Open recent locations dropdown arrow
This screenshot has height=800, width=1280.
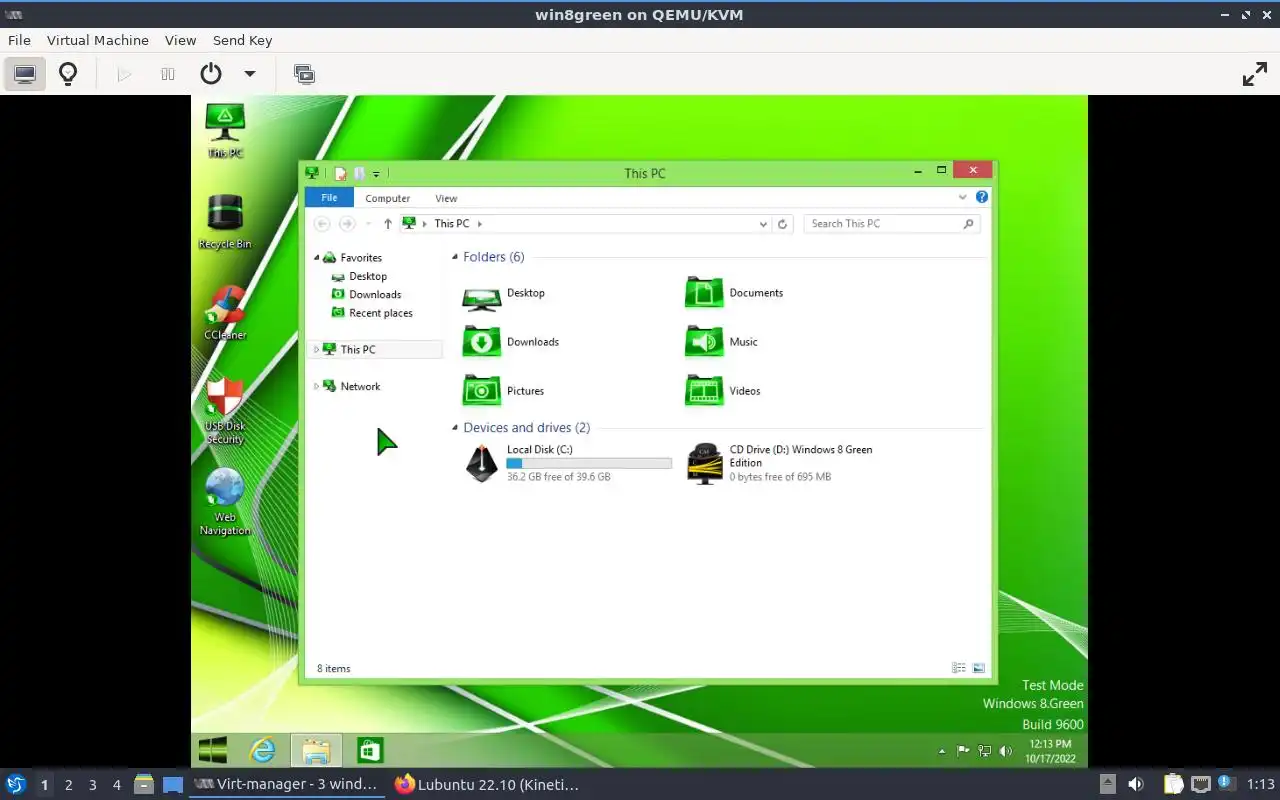click(x=368, y=224)
